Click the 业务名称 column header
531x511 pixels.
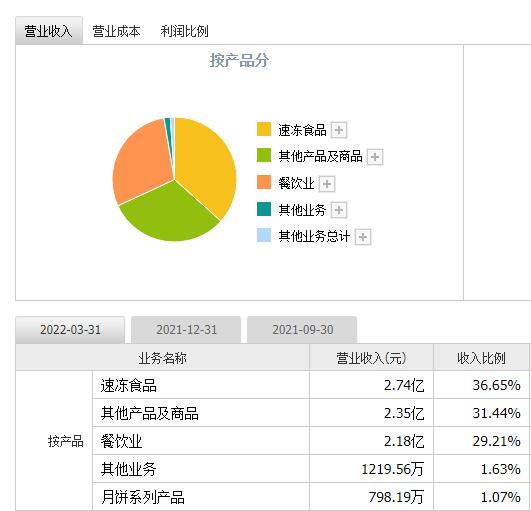tap(162, 358)
